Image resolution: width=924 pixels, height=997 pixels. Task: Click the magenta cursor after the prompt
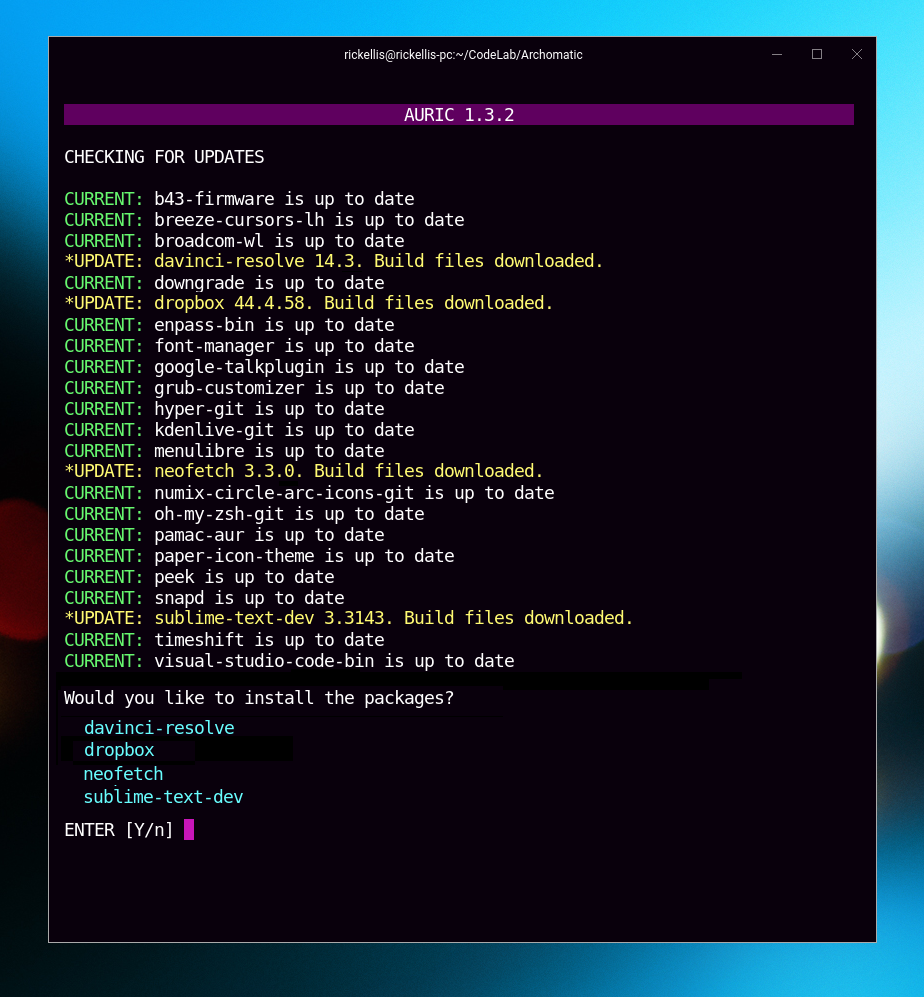[x=189, y=829]
